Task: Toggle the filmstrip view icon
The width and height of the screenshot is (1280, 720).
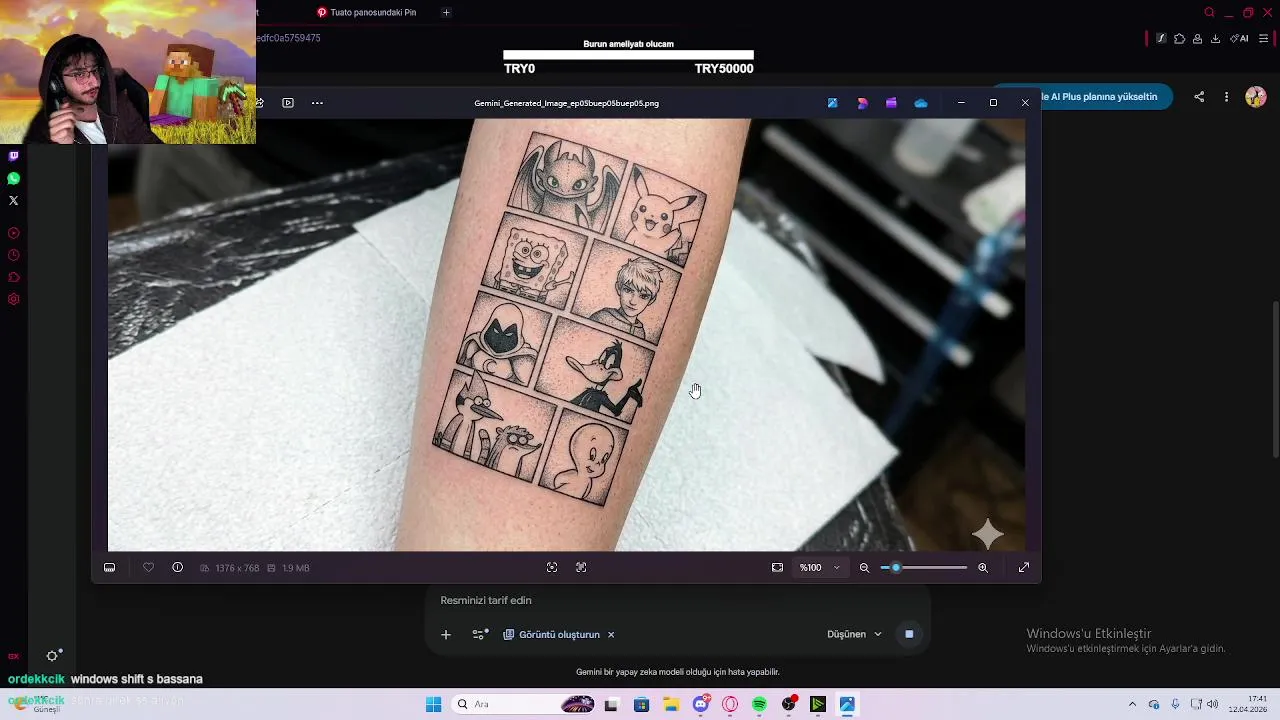Action: pyautogui.click(x=110, y=568)
